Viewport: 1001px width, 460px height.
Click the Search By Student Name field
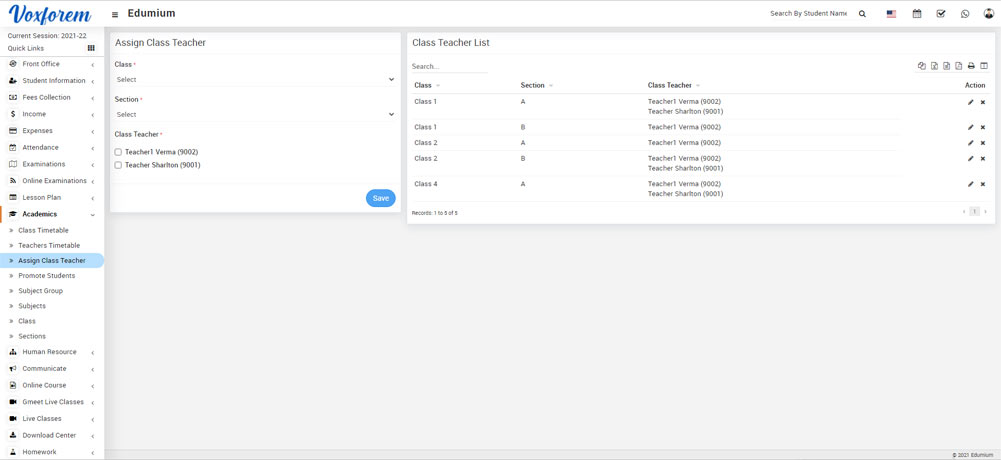point(808,14)
